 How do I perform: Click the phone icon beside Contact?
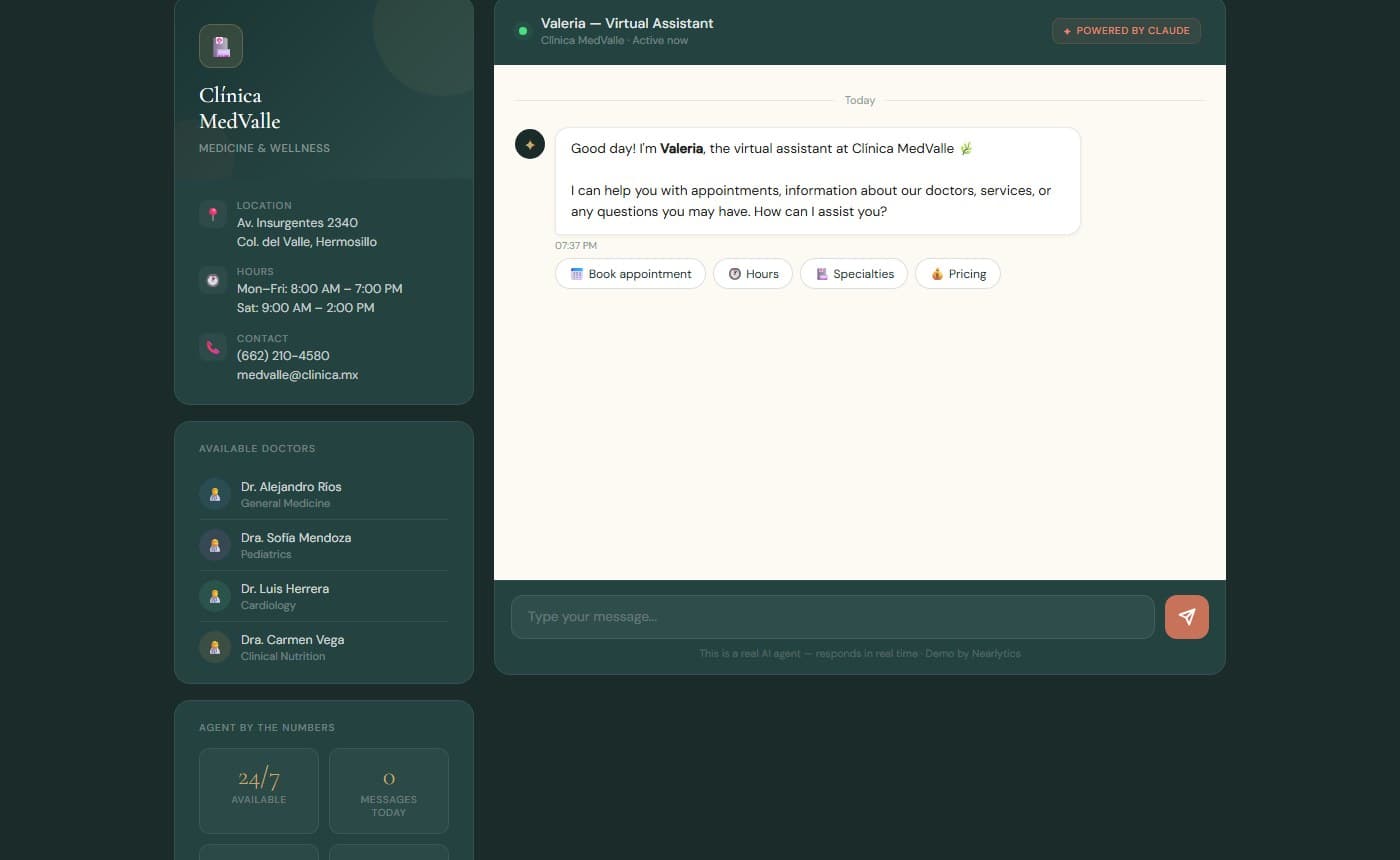pyautogui.click(x=212, y=347)
